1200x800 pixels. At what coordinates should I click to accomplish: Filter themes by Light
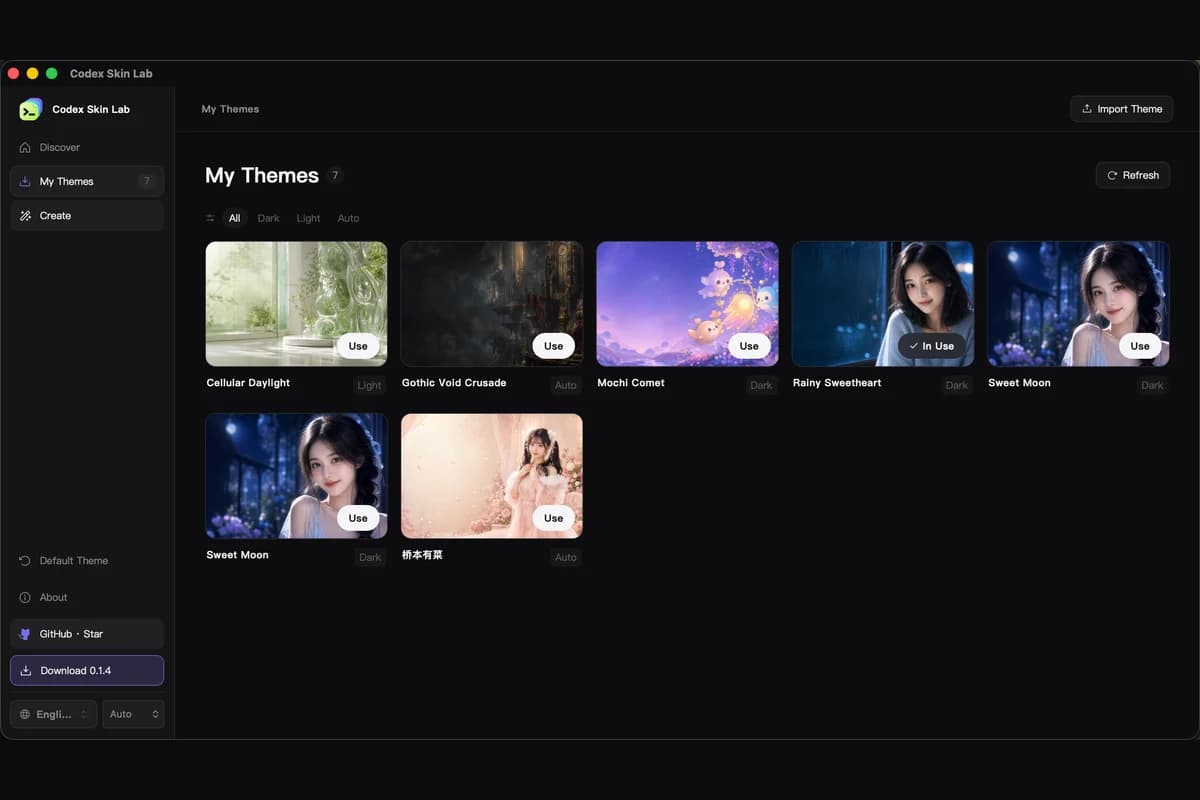pos(308,218)
